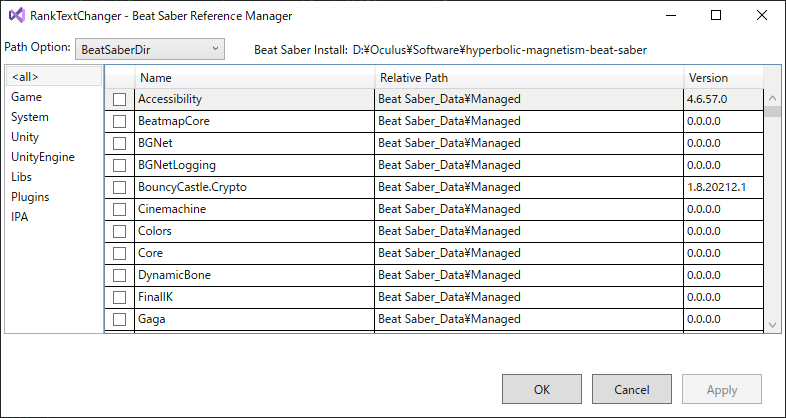Sort by the Name column header
This screenshot has width=786, height=418.
[x=254, y=78]
